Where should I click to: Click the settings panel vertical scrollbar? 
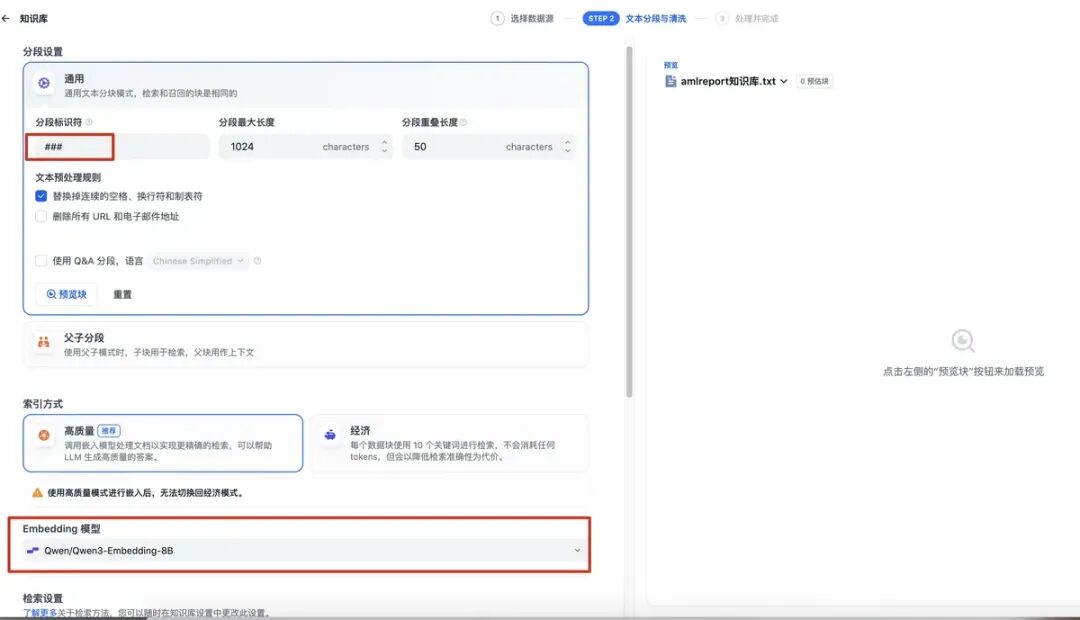pyautogui.click(x=629, y=222)
